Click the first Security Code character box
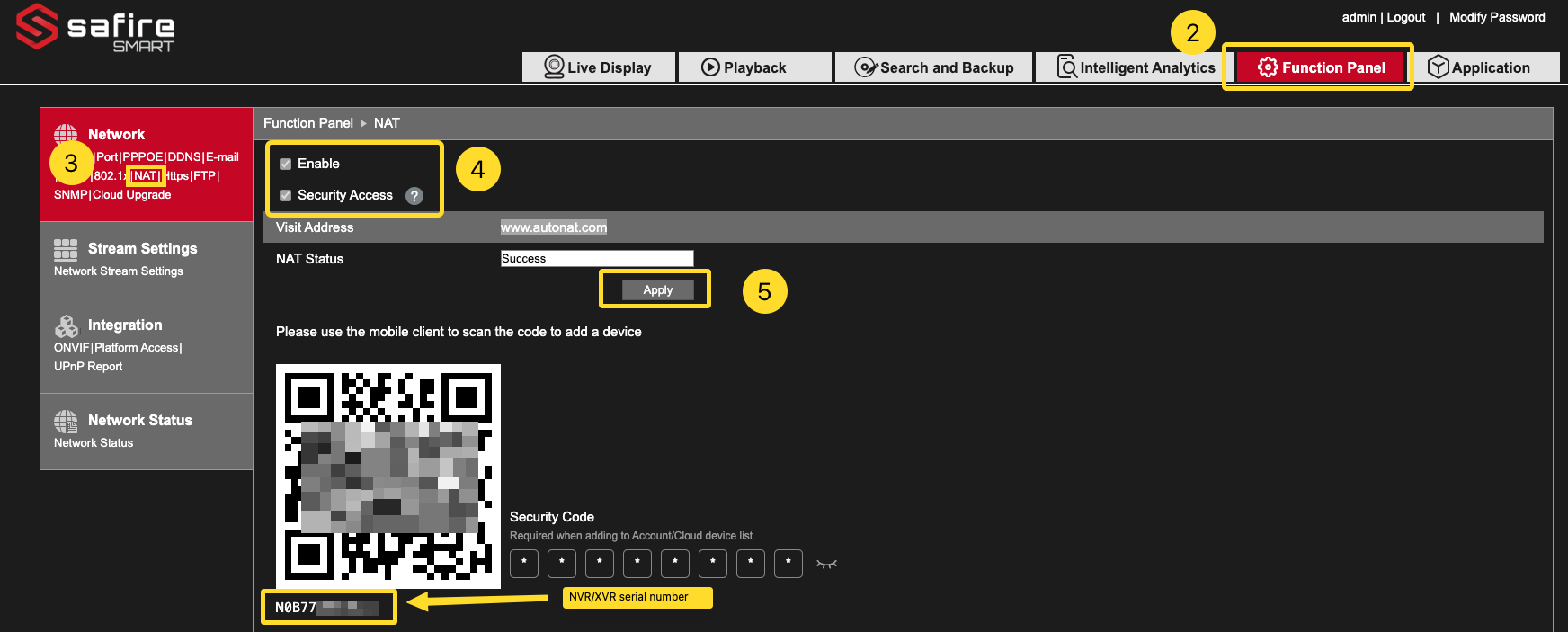The width and height of the screenshot is (1568, 632). tap(524, 564)
